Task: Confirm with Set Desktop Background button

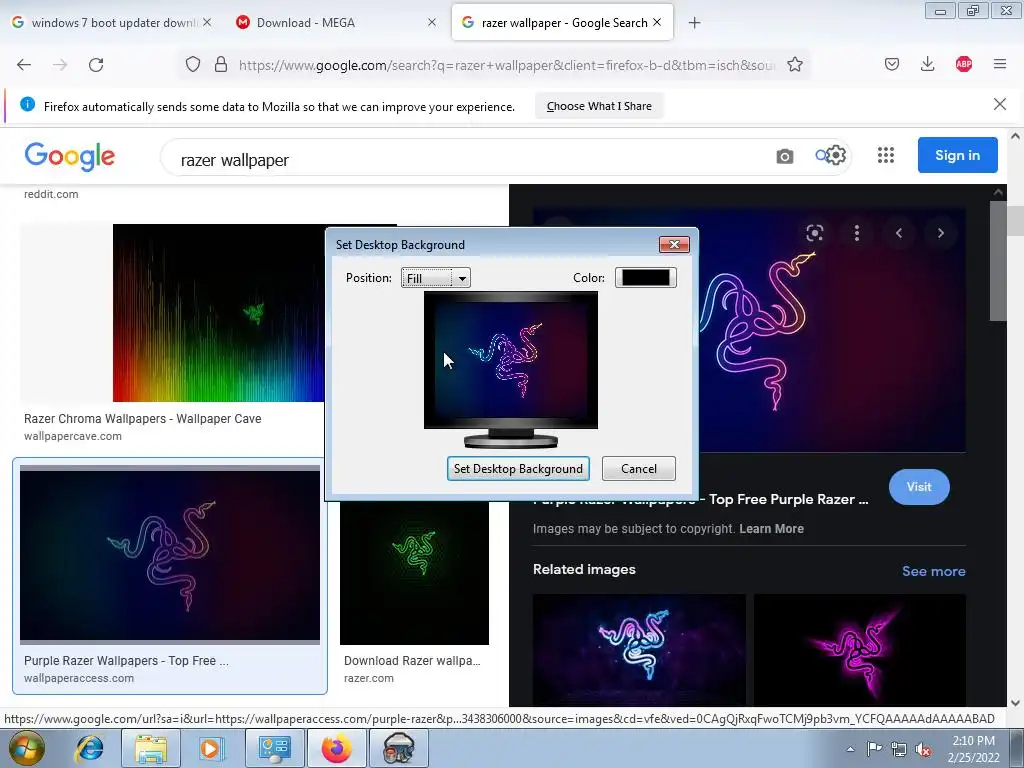Action: [x=518, y=468]
